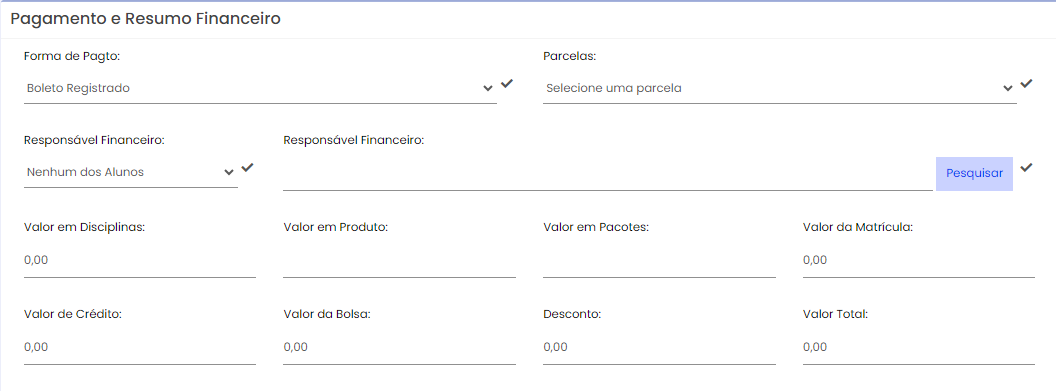This screenshot has width=1056, height=391.
Task: Click into the Valor em Produto field
Action: 399,260
